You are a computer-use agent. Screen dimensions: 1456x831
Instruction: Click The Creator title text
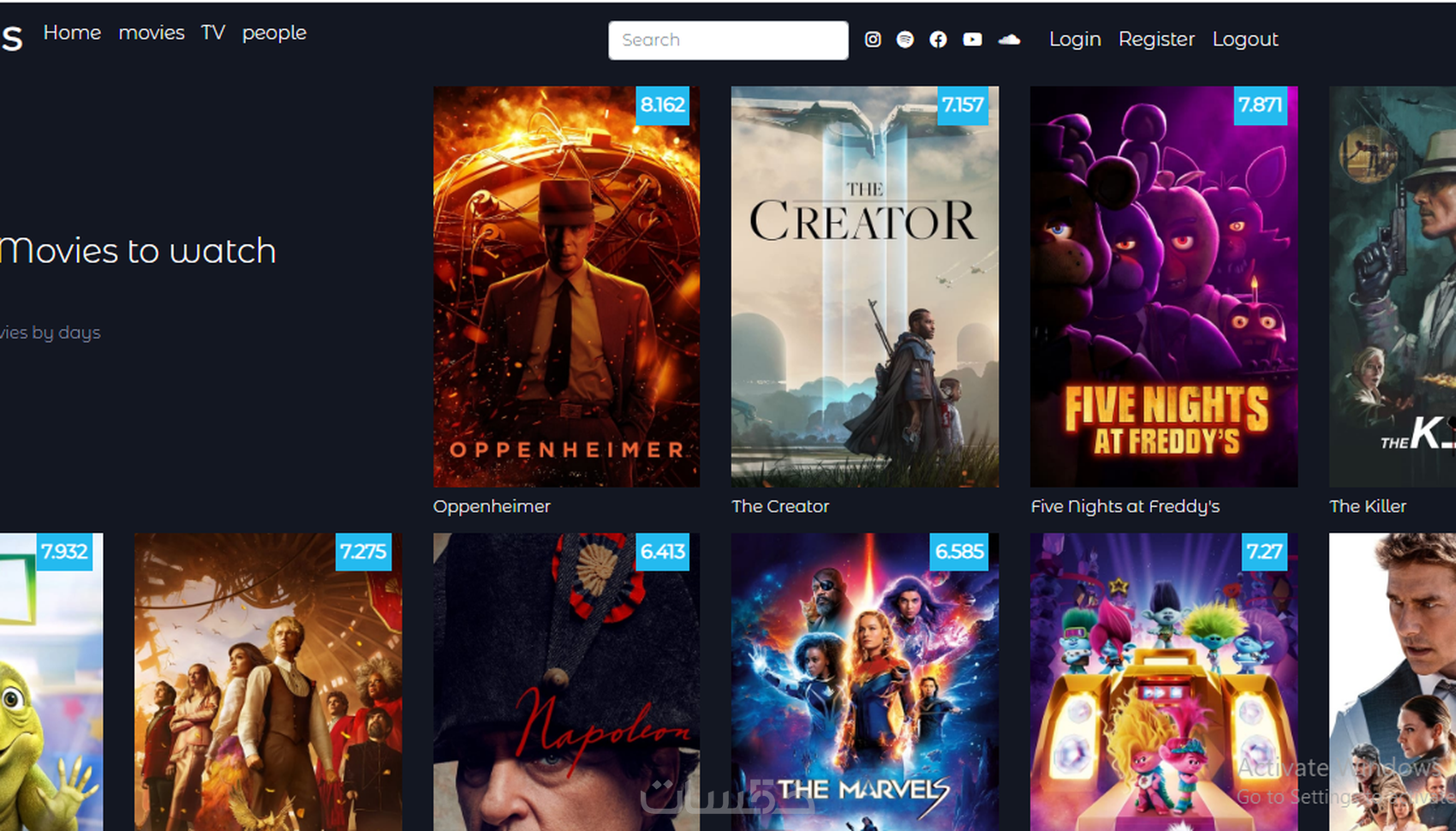780,506
